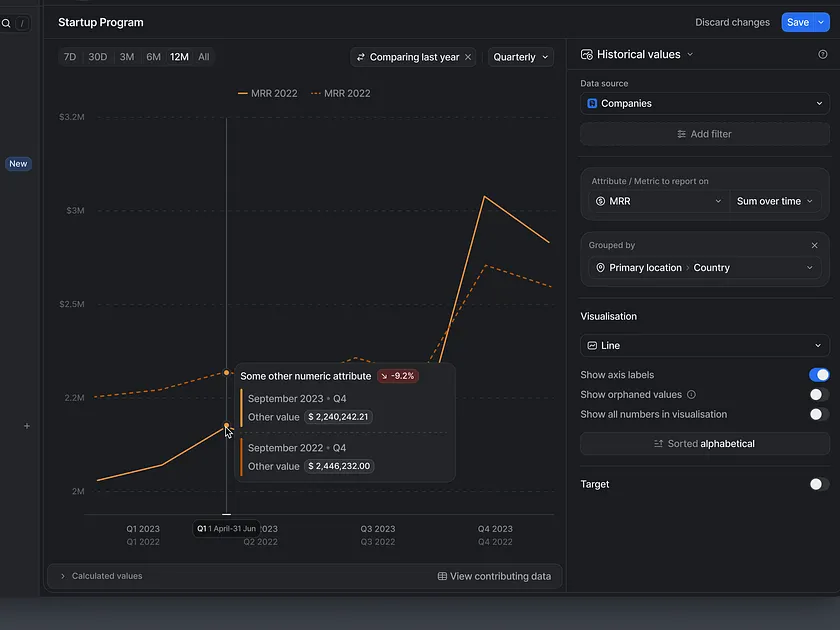The height and width of the screenshot is (630, 840).
Task: Open the Quarterly interval dropdown
Action: pyautogui.click(x=521, y=58)
